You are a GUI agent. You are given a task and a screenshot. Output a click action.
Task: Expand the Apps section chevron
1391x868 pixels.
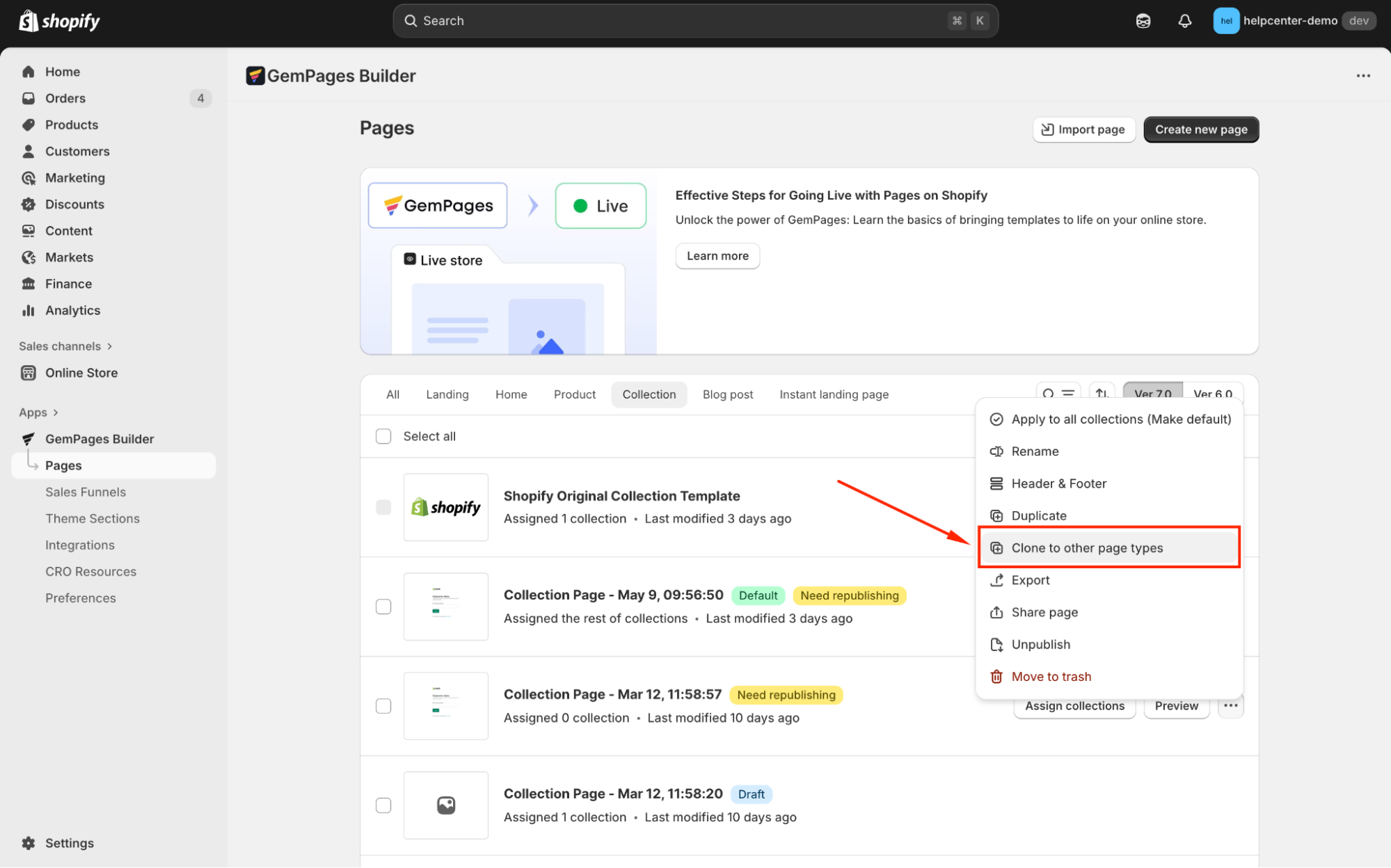coord(56,412)
